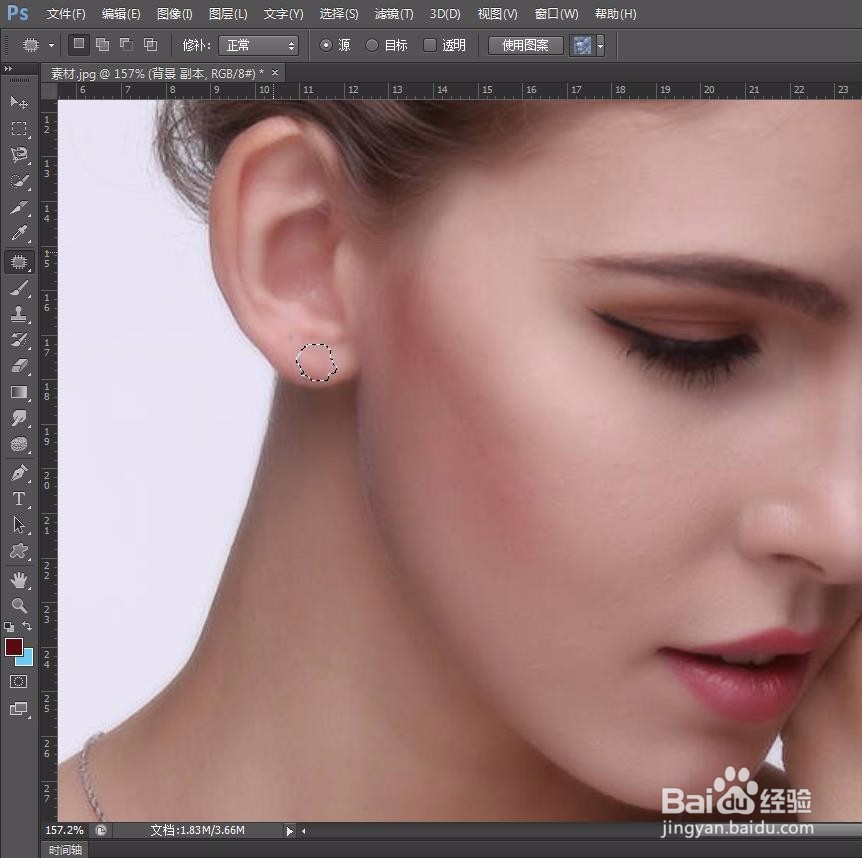Open the 图像(I) menu
This screenshot has width=862, height=858.
pyautogui.click(x=174, y=14)
